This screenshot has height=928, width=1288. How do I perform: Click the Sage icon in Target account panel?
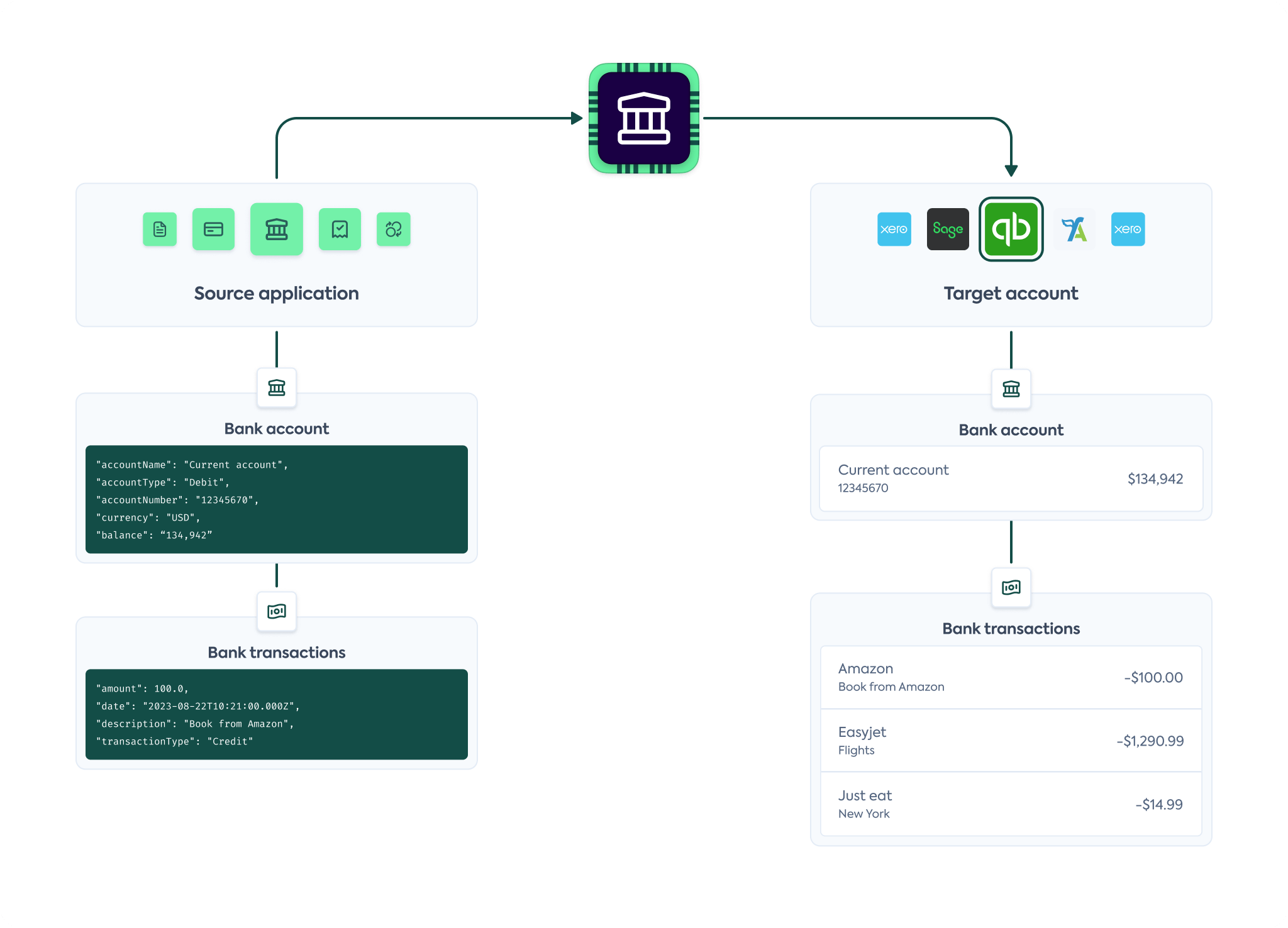[948, 229]
